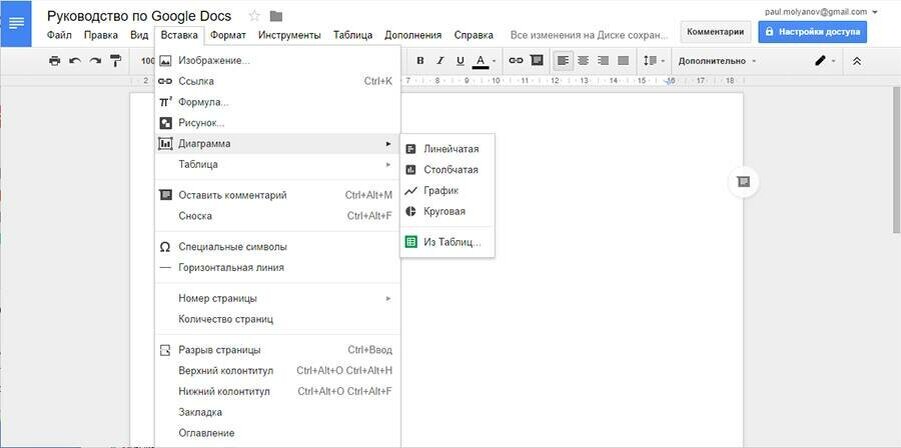Toggle underline formatting

click(460, 60)
